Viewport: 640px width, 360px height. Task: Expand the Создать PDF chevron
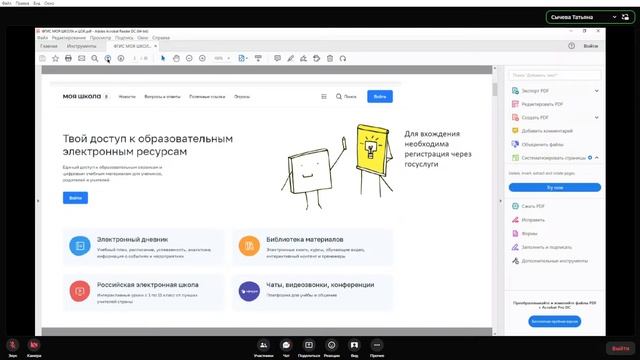(597, 118)
